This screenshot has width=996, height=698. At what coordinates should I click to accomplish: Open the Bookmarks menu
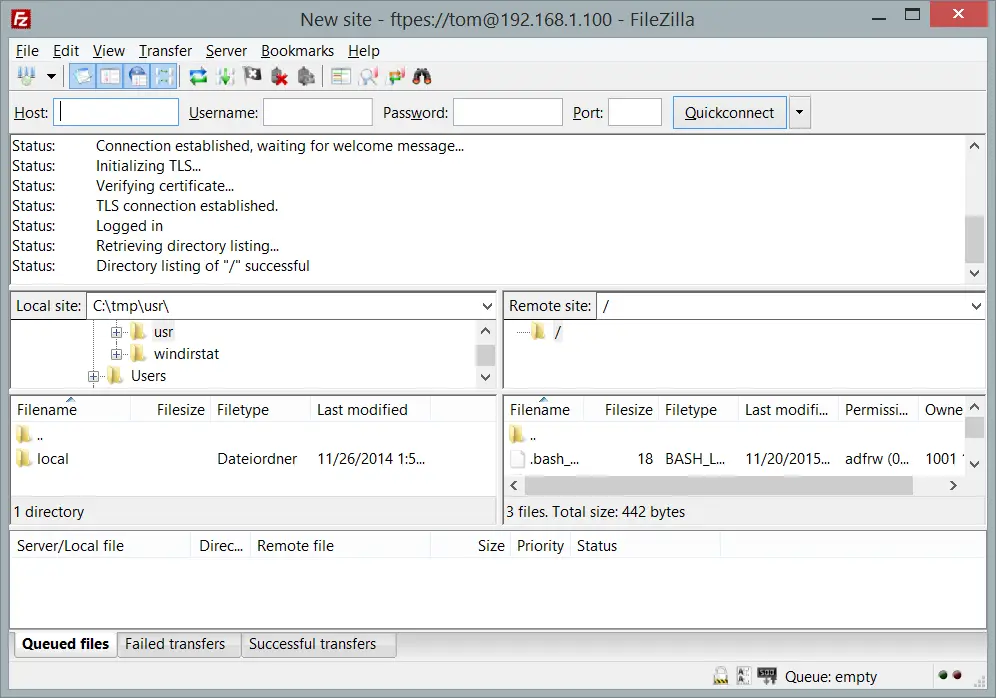coord(297,51)
